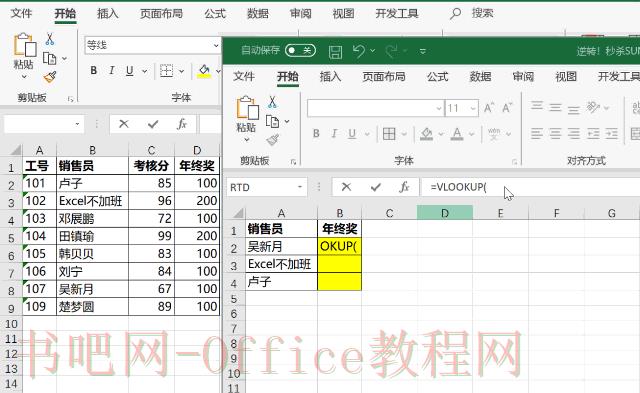The width and height of the screenshot is (640, 393).
Task: Toggle Underline U in back window font group
Action: pos(130,71)
